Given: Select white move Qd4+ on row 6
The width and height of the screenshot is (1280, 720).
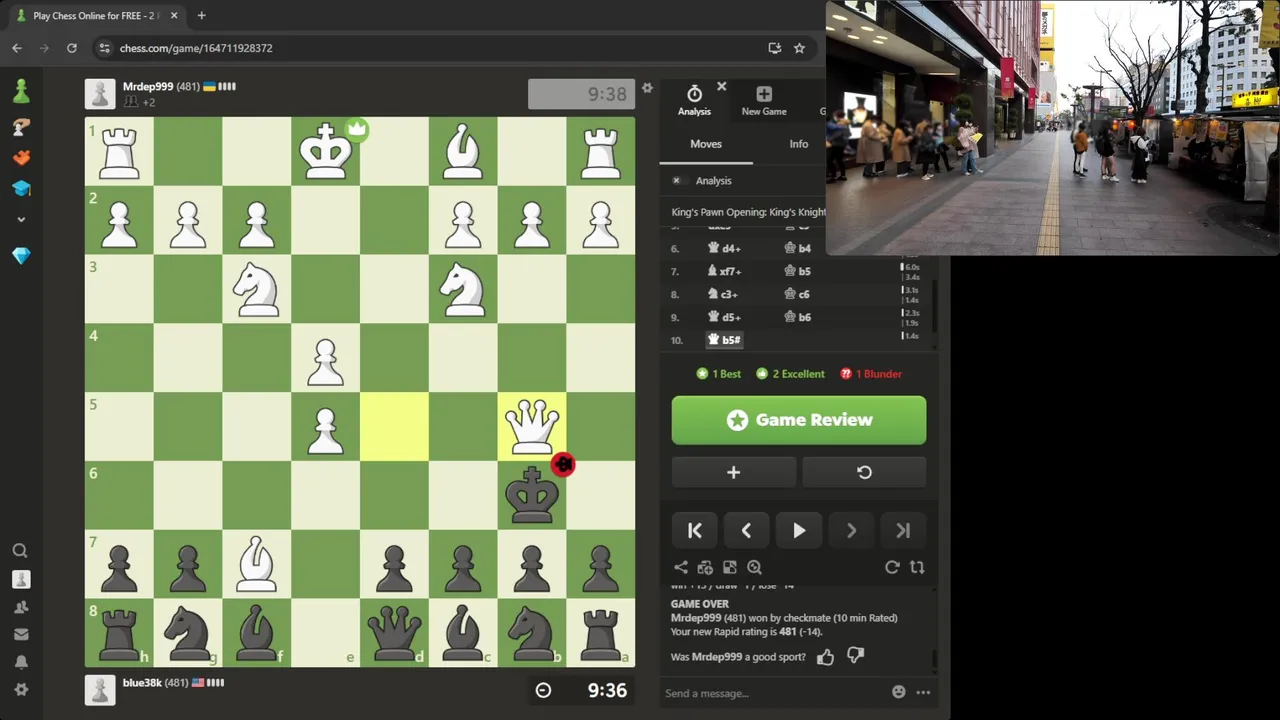Looking at the screenshot, I should point(725,248).
